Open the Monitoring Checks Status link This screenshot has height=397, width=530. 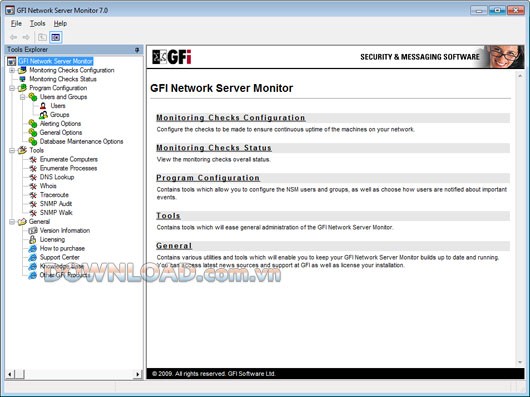point(214,148)
